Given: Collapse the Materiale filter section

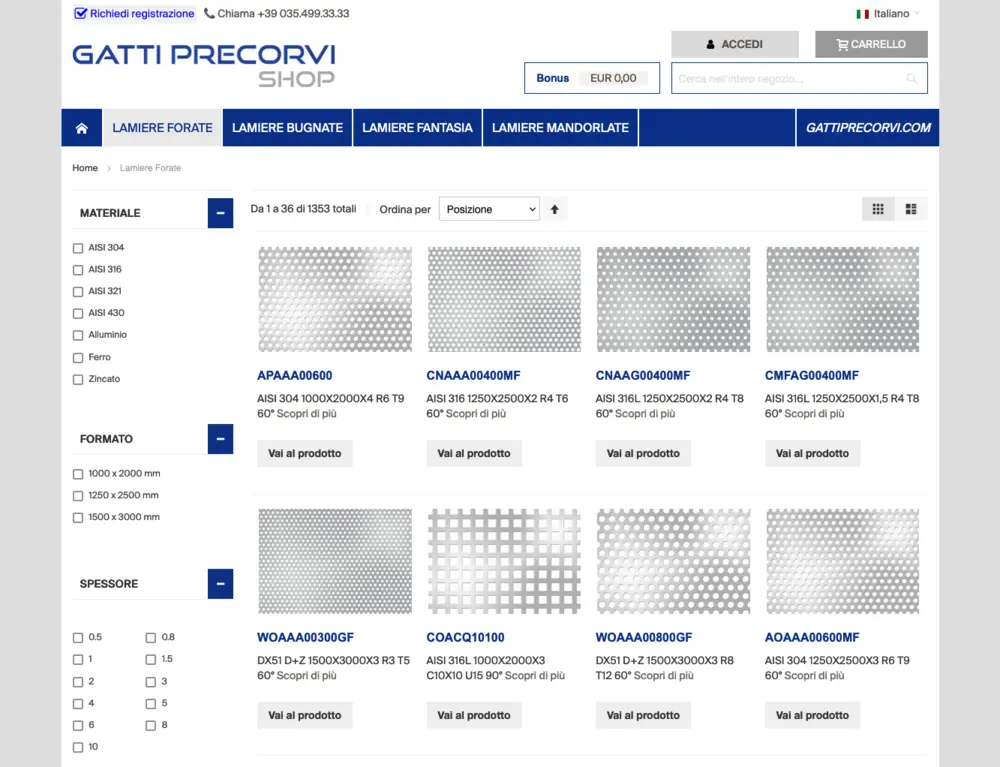Looking at the screenshot, I should 220,213.
